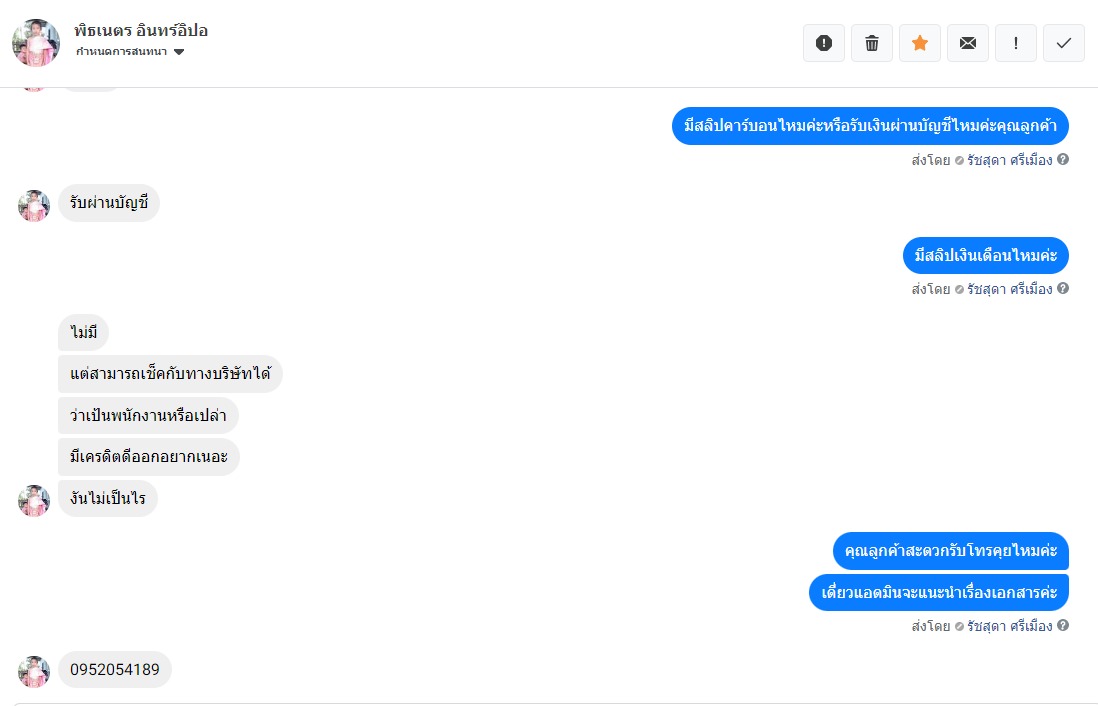Toggle the orange star follow-up icon
This screenshot has width=1098, height=706.
point(920,43)
